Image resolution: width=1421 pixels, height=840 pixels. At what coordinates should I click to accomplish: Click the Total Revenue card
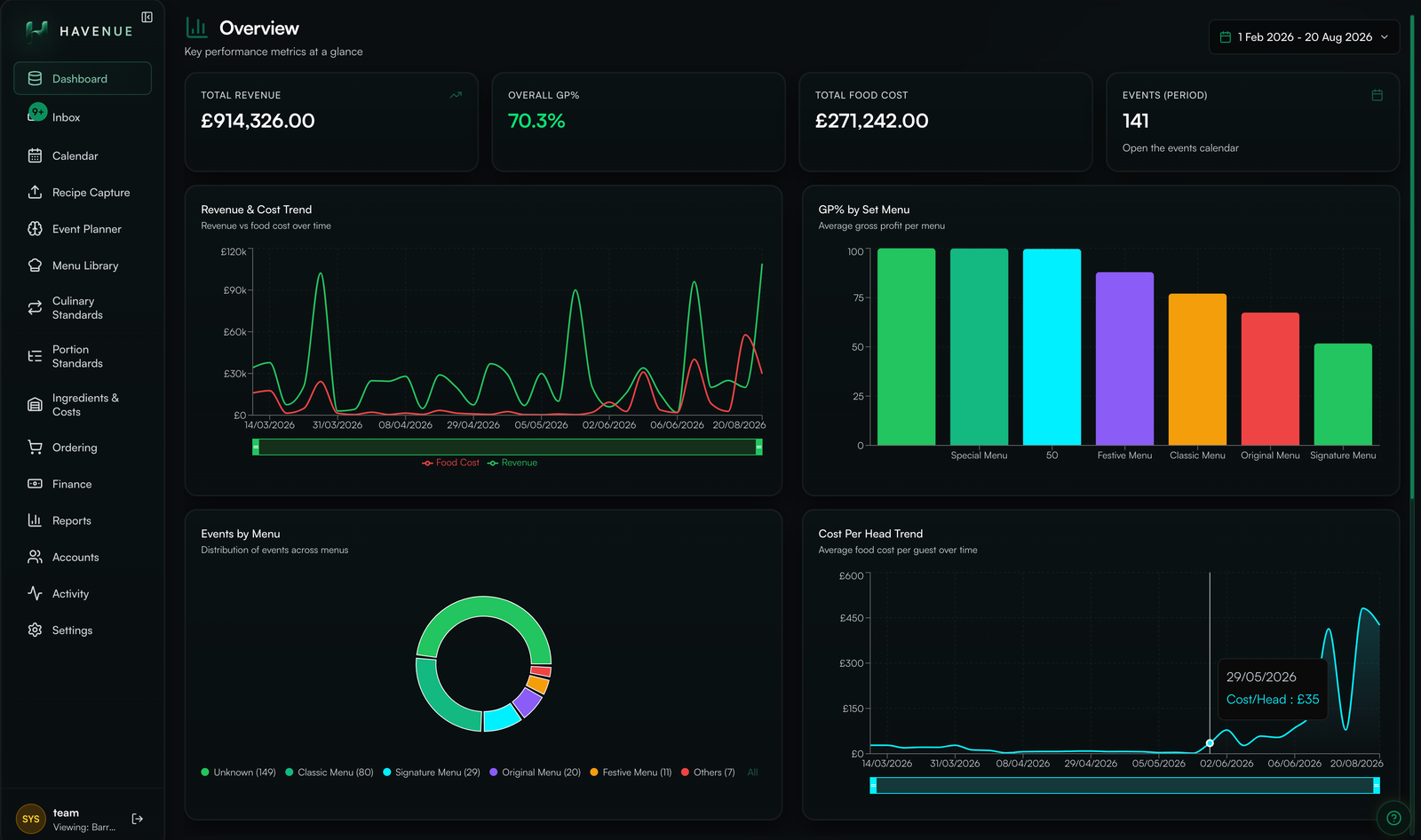331,122
